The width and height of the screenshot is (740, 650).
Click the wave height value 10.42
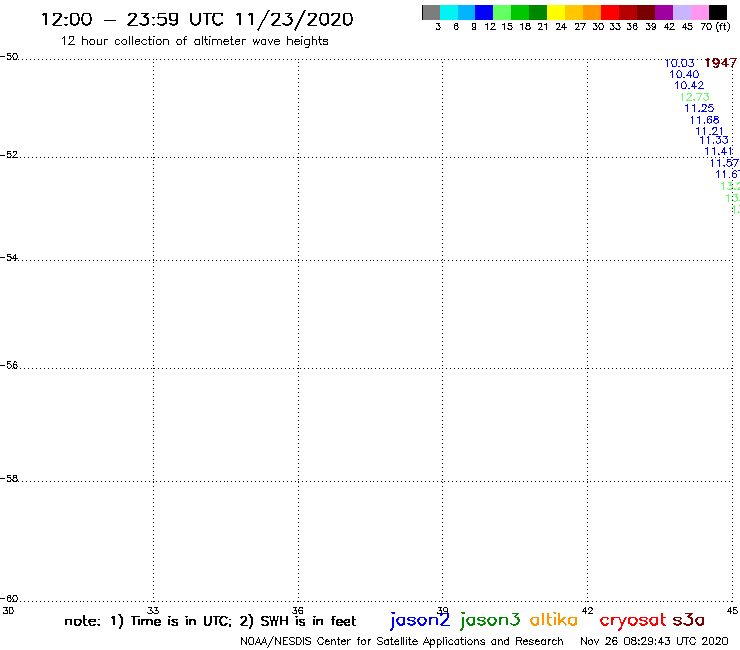click(689, 85)
